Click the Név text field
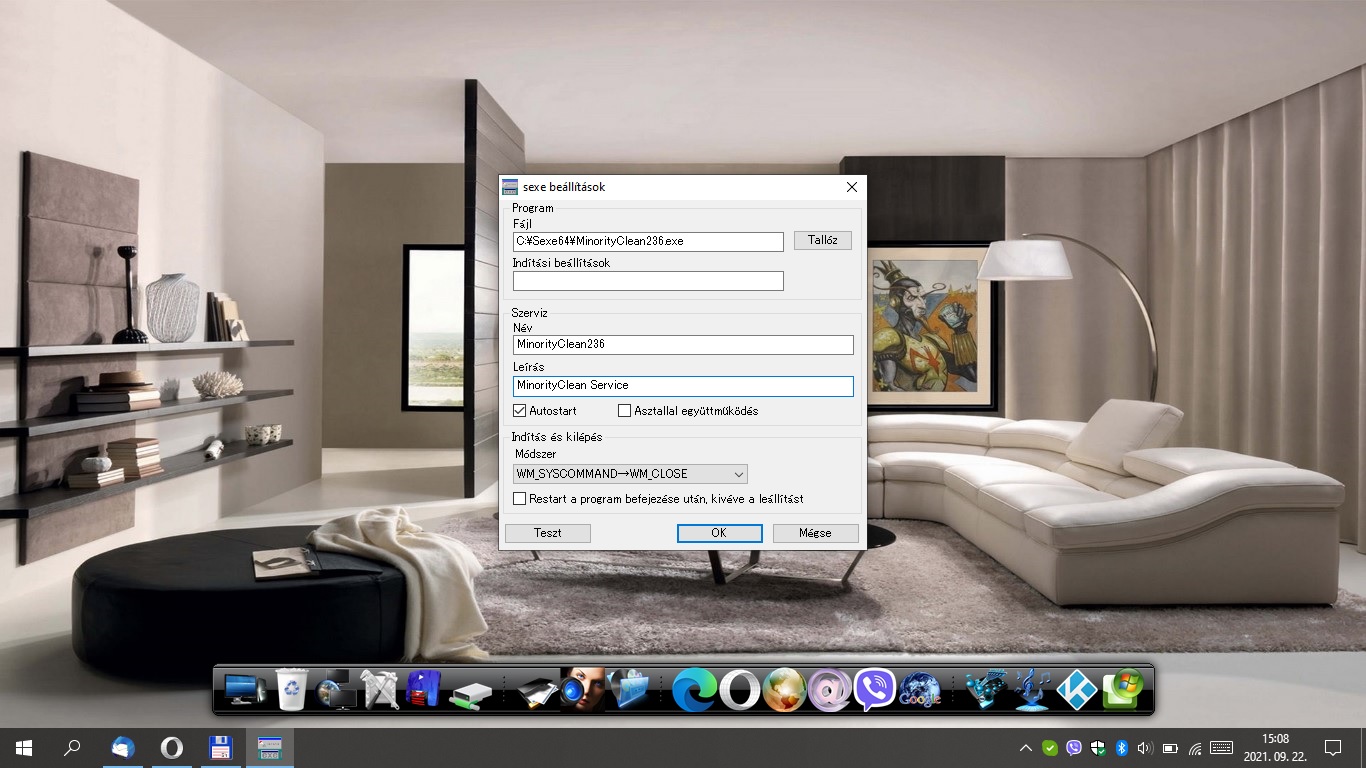The height and width of the screenshot is (768, 1366). [683, 345]
